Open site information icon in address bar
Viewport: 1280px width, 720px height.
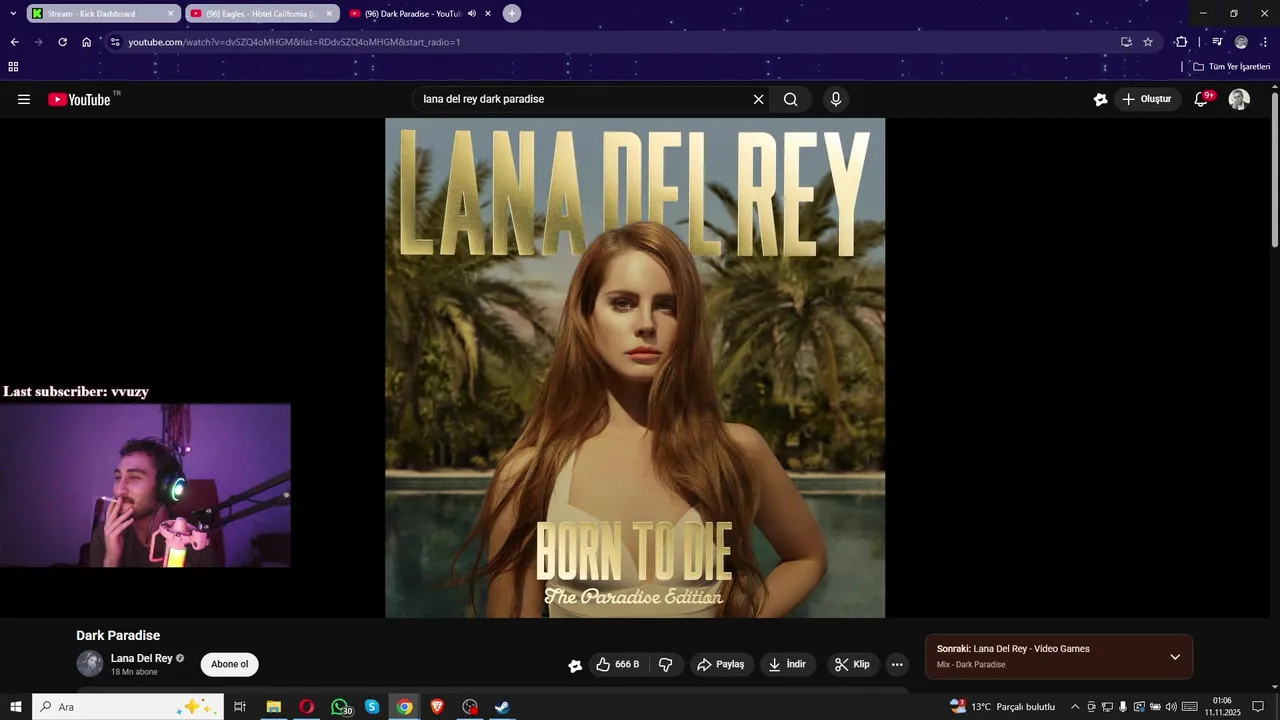[x=115, y=42]
